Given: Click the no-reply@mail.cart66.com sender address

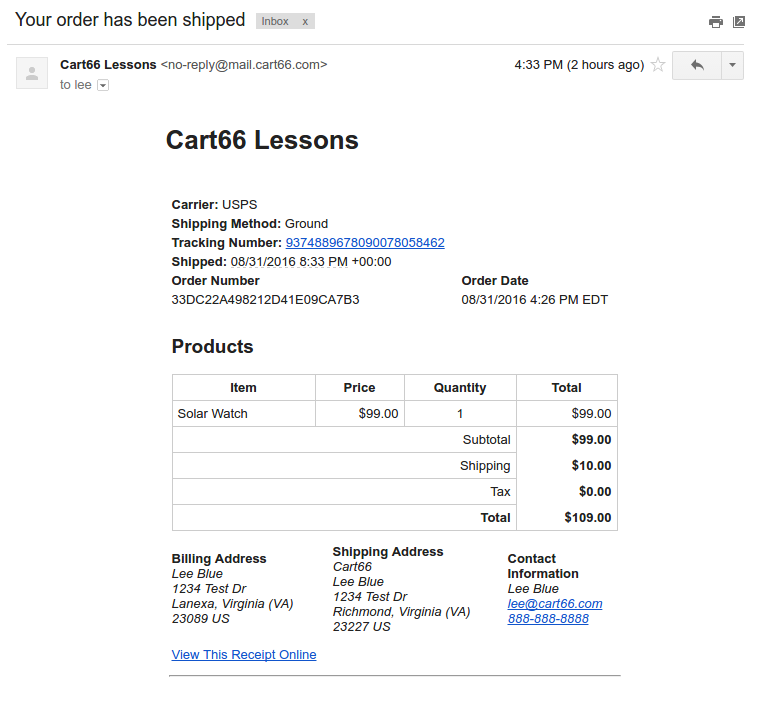Looking at the screenshot, I should pos(244,65).
